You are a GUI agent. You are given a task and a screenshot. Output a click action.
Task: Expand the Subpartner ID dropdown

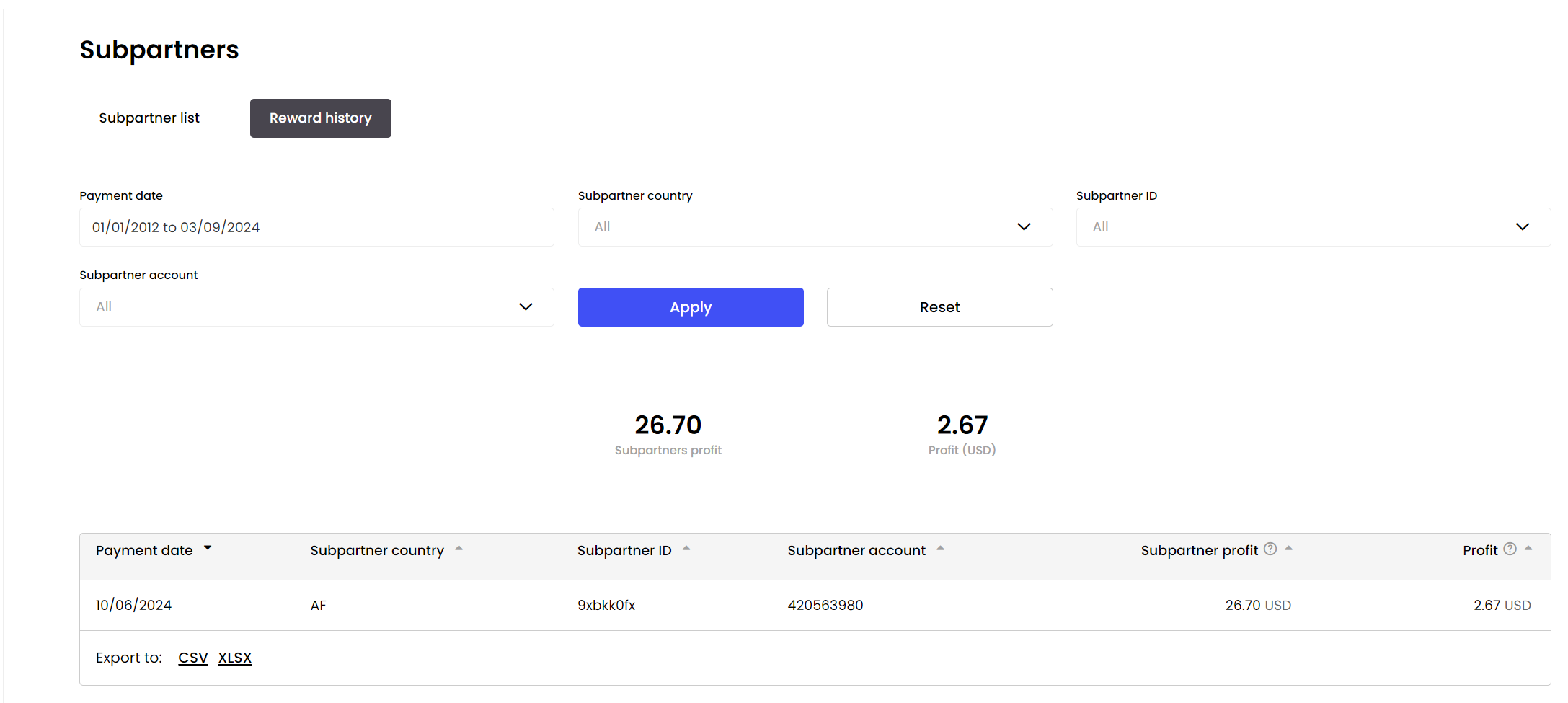1314,227
